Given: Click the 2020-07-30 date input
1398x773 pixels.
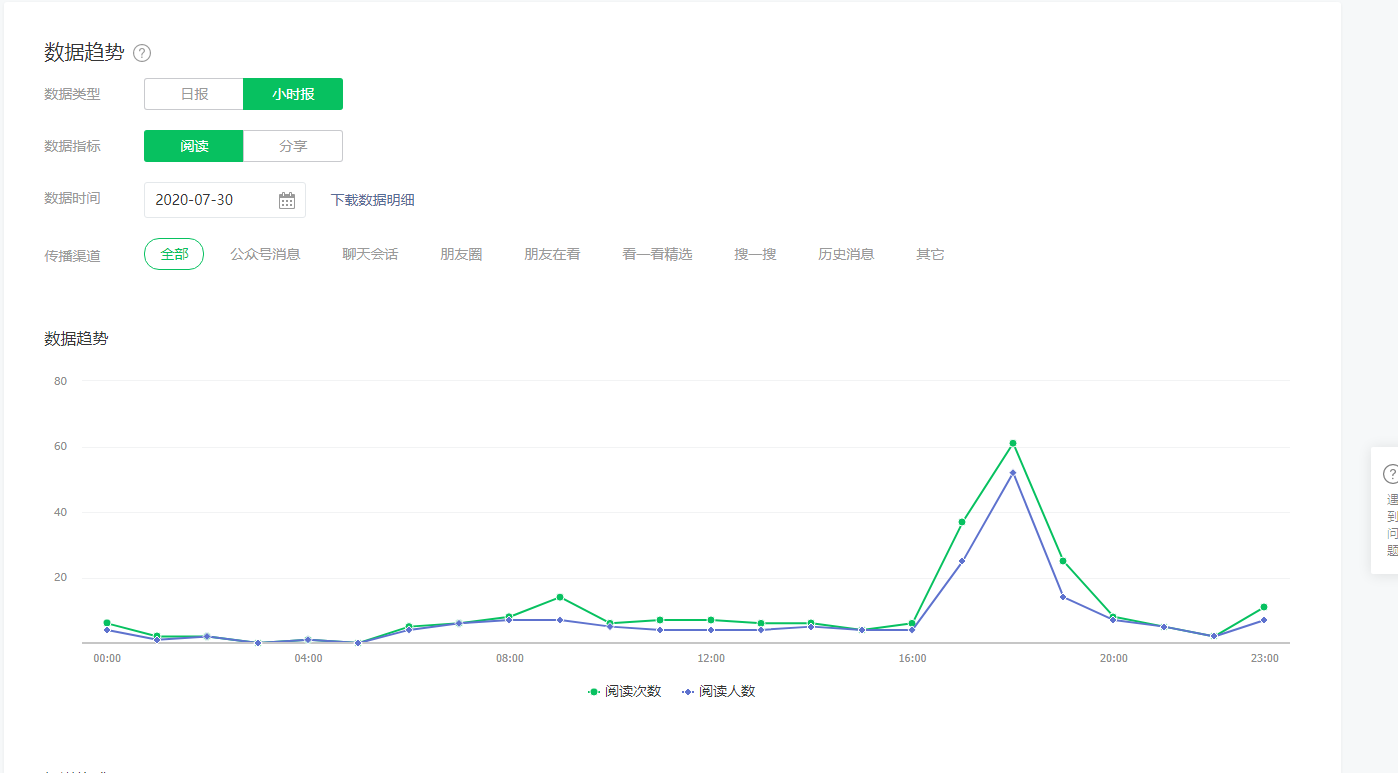Looking at the screenshot, I should 225,200.
